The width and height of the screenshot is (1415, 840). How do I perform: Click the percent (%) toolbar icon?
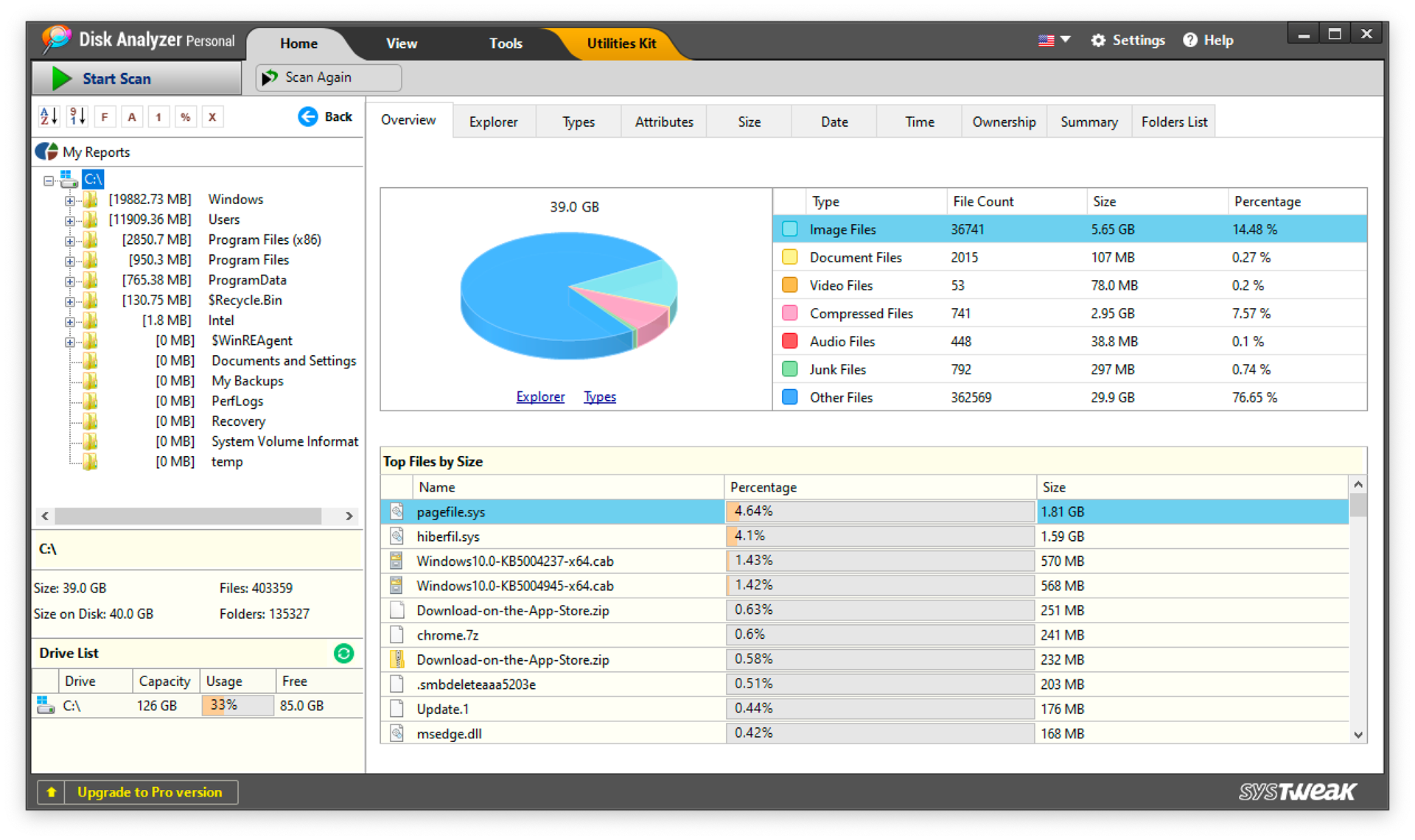click(x=186, y=116)
